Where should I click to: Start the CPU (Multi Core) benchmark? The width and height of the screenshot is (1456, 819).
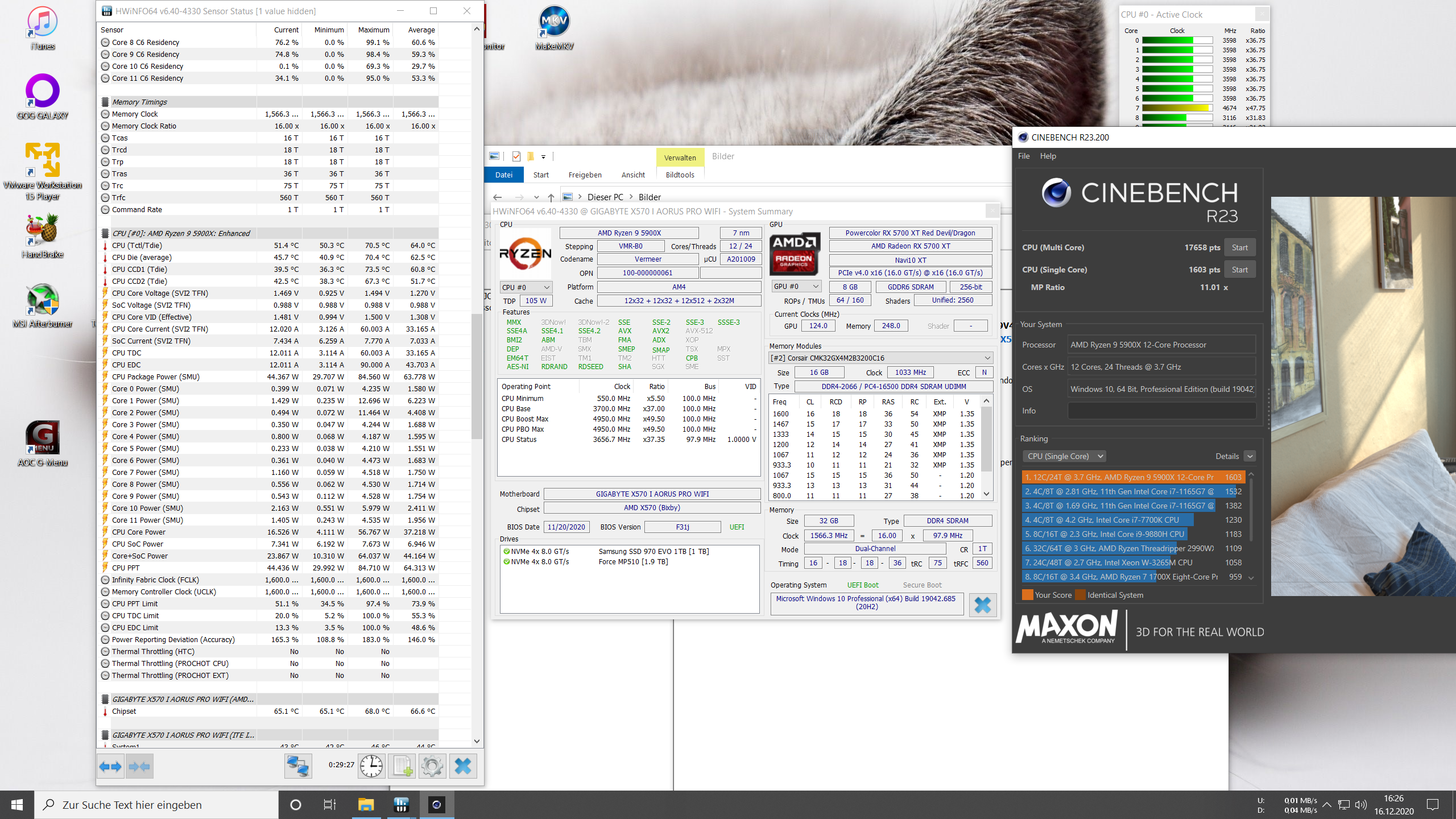point(1240,247)
